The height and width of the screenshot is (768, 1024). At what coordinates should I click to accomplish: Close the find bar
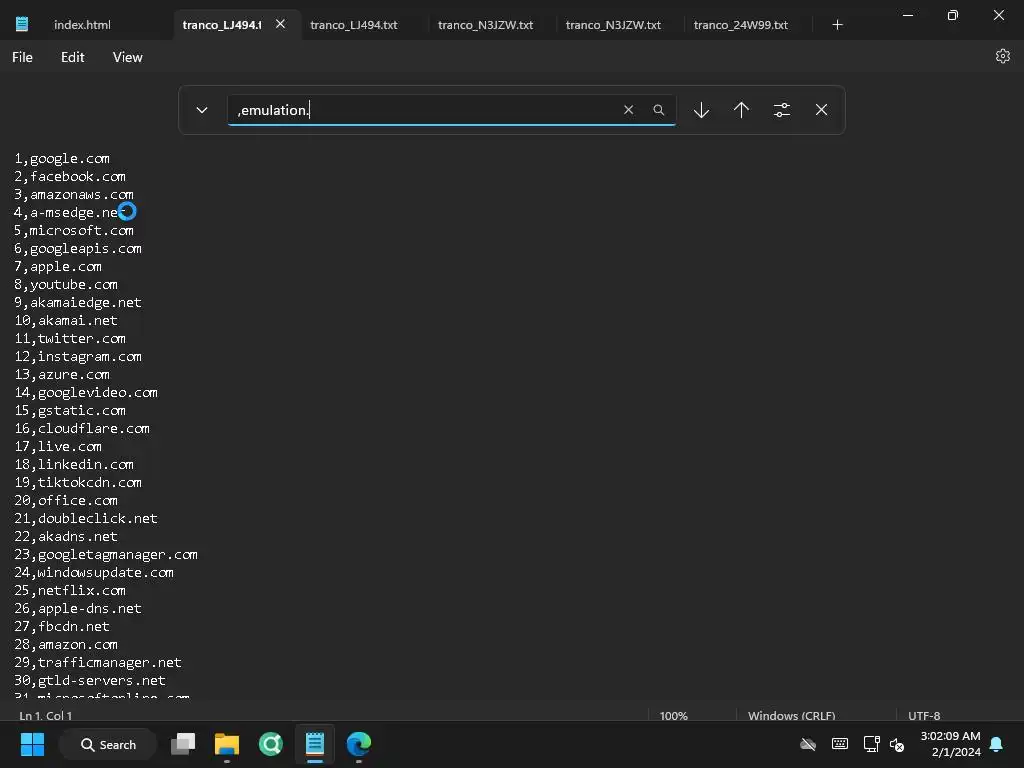point(822,110)
